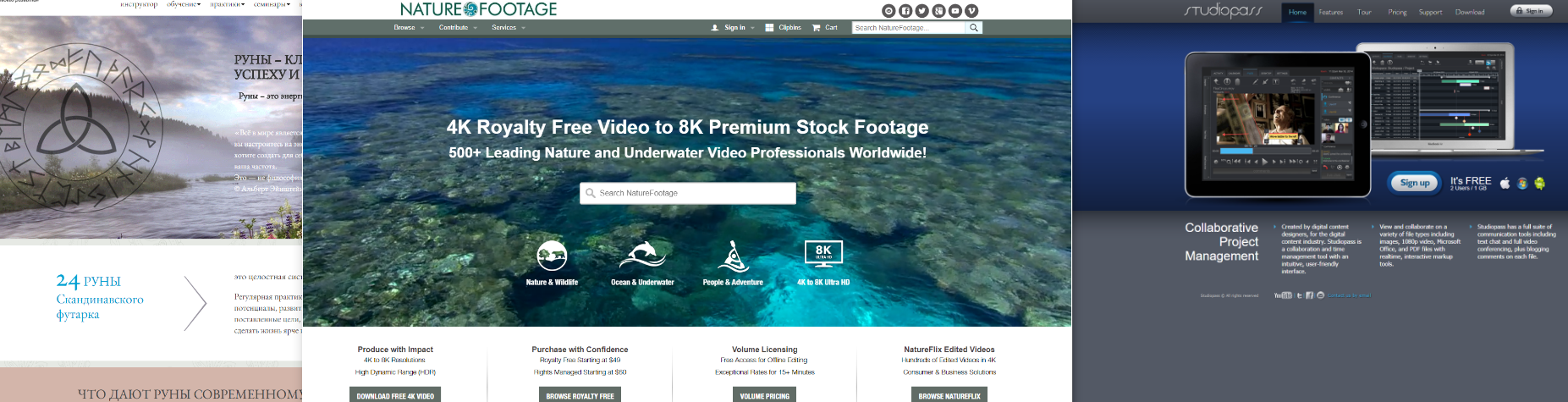1568x402 pixels.
Task: Expand the Services dropdown menu
Action: pyautogui.click(x=509, y=28)
